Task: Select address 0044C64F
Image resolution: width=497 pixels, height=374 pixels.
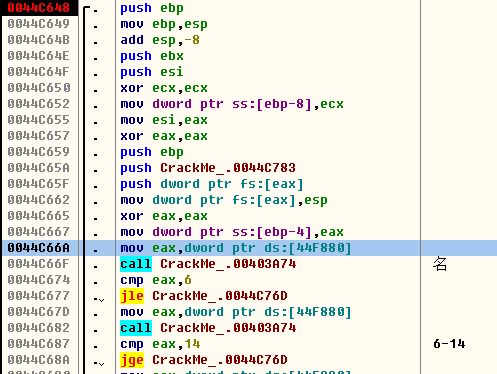Action: point(39,72)
